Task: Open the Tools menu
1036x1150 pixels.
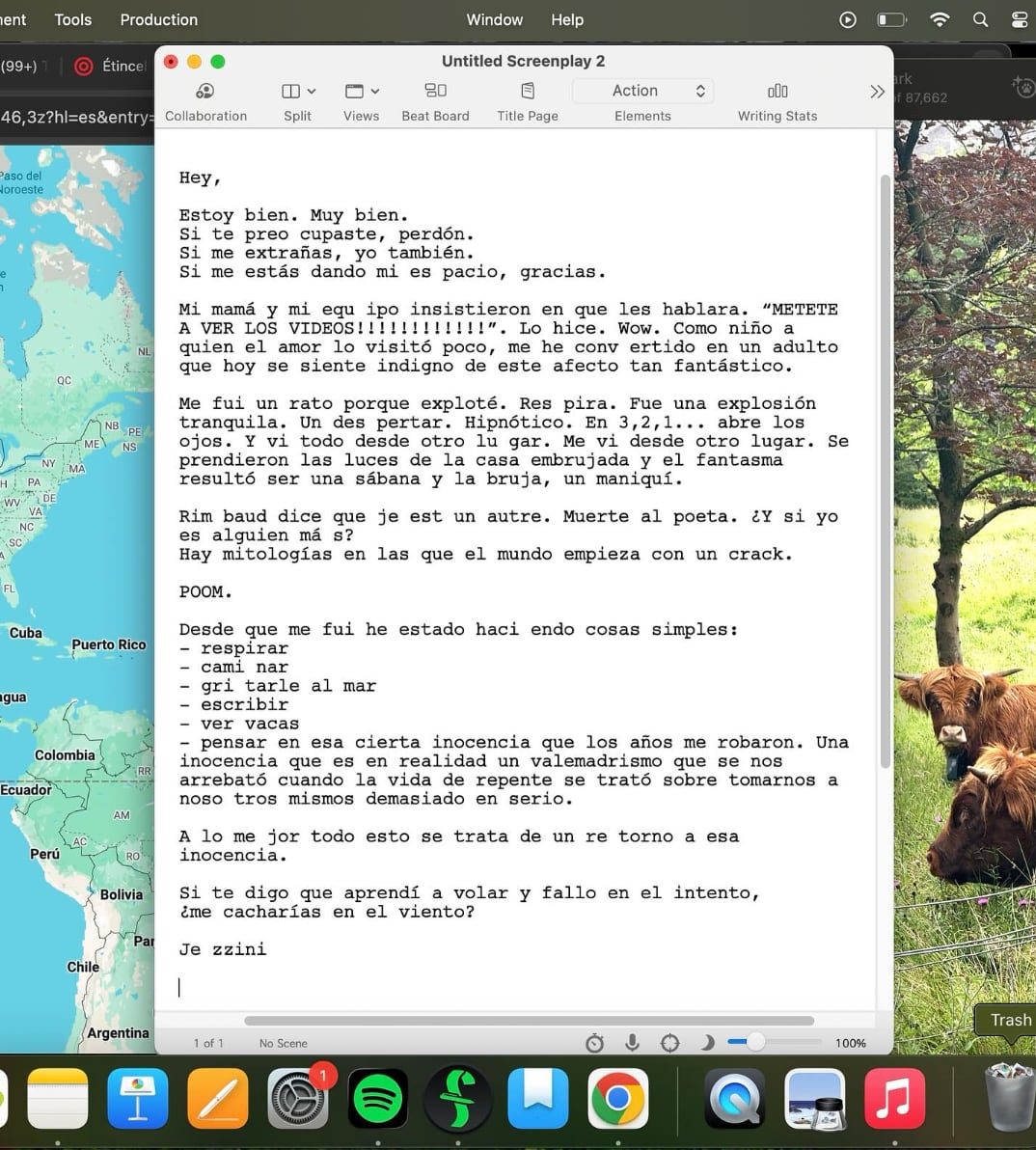Action: pyautogui.click(x=72, y=19)
